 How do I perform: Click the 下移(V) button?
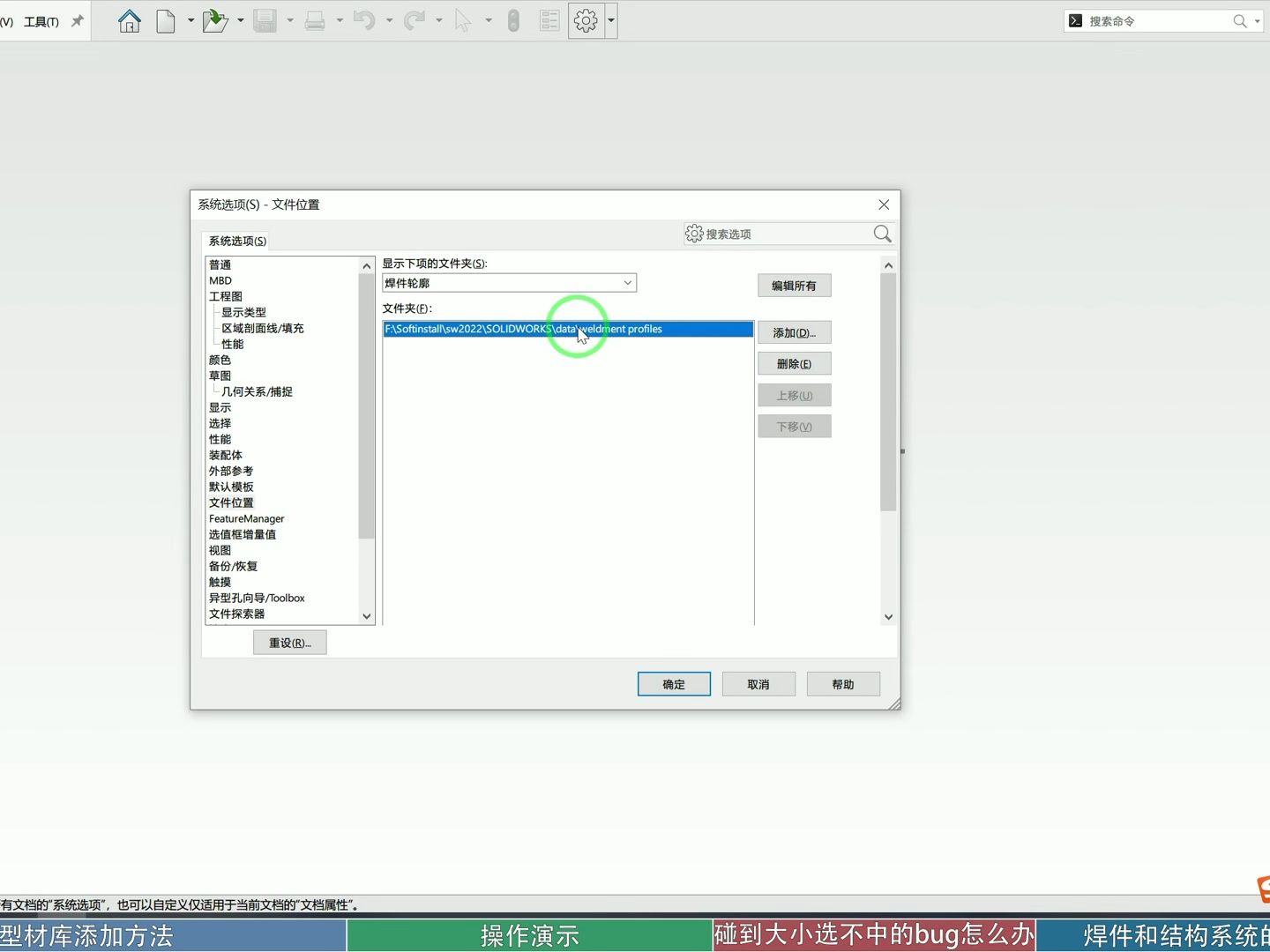pos(794,427)
